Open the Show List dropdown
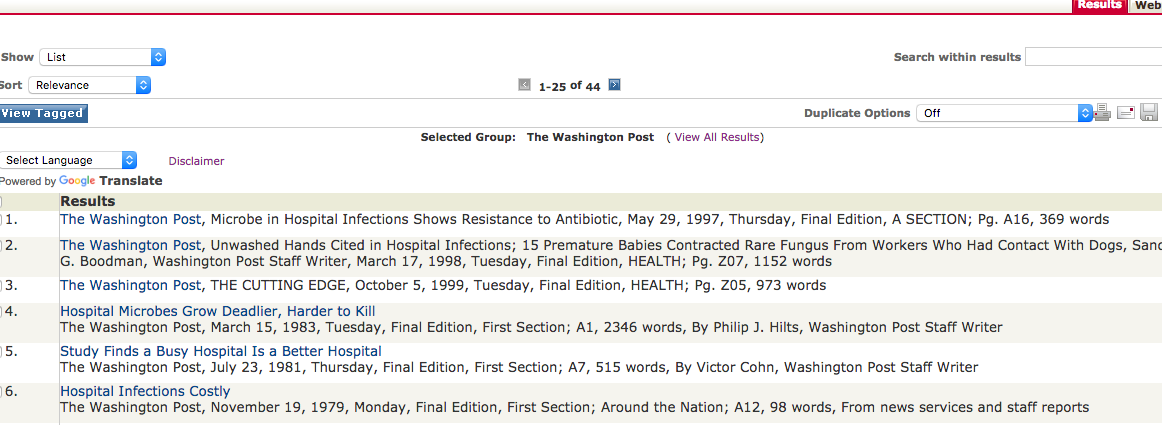The image size is (1162, 425). pos(102,57)
